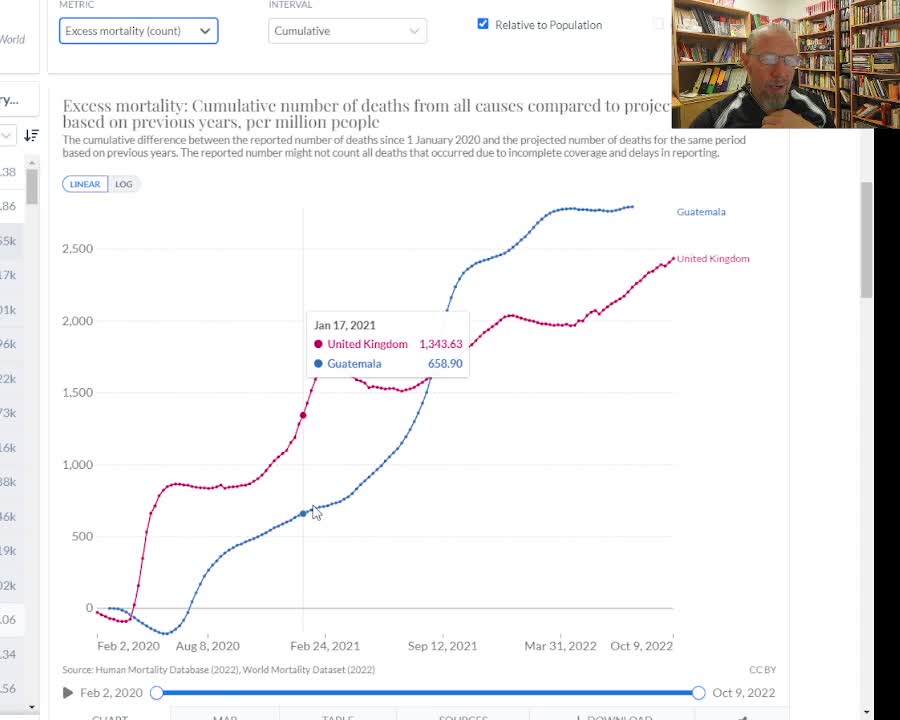Click the United Kingdom line label
Image resolution: width=900 pixels, height=720 pixels.
pyautogui.click(x=712, y=259)
